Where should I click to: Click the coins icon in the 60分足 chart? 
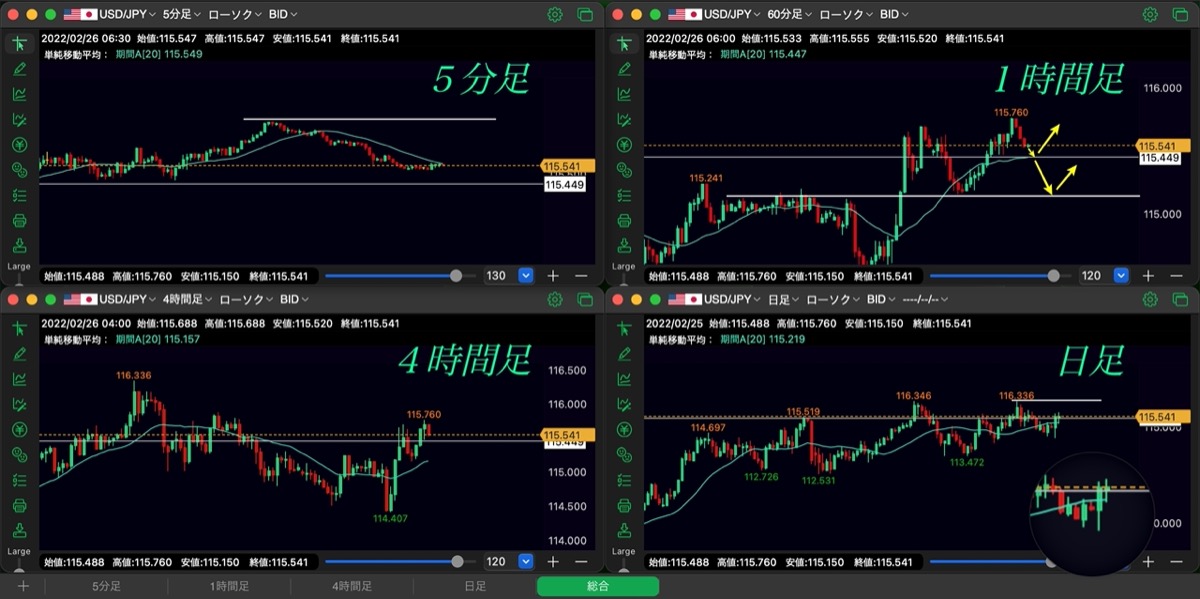tap(624, 170)
